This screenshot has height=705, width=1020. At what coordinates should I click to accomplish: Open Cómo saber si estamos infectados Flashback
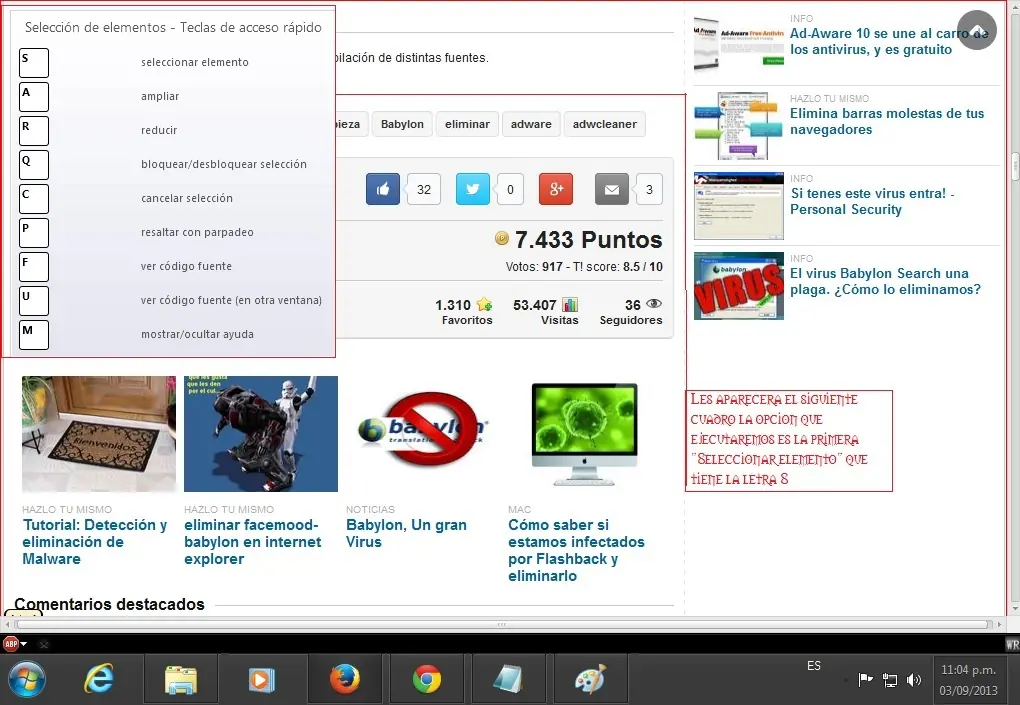(x=576, y=550)
